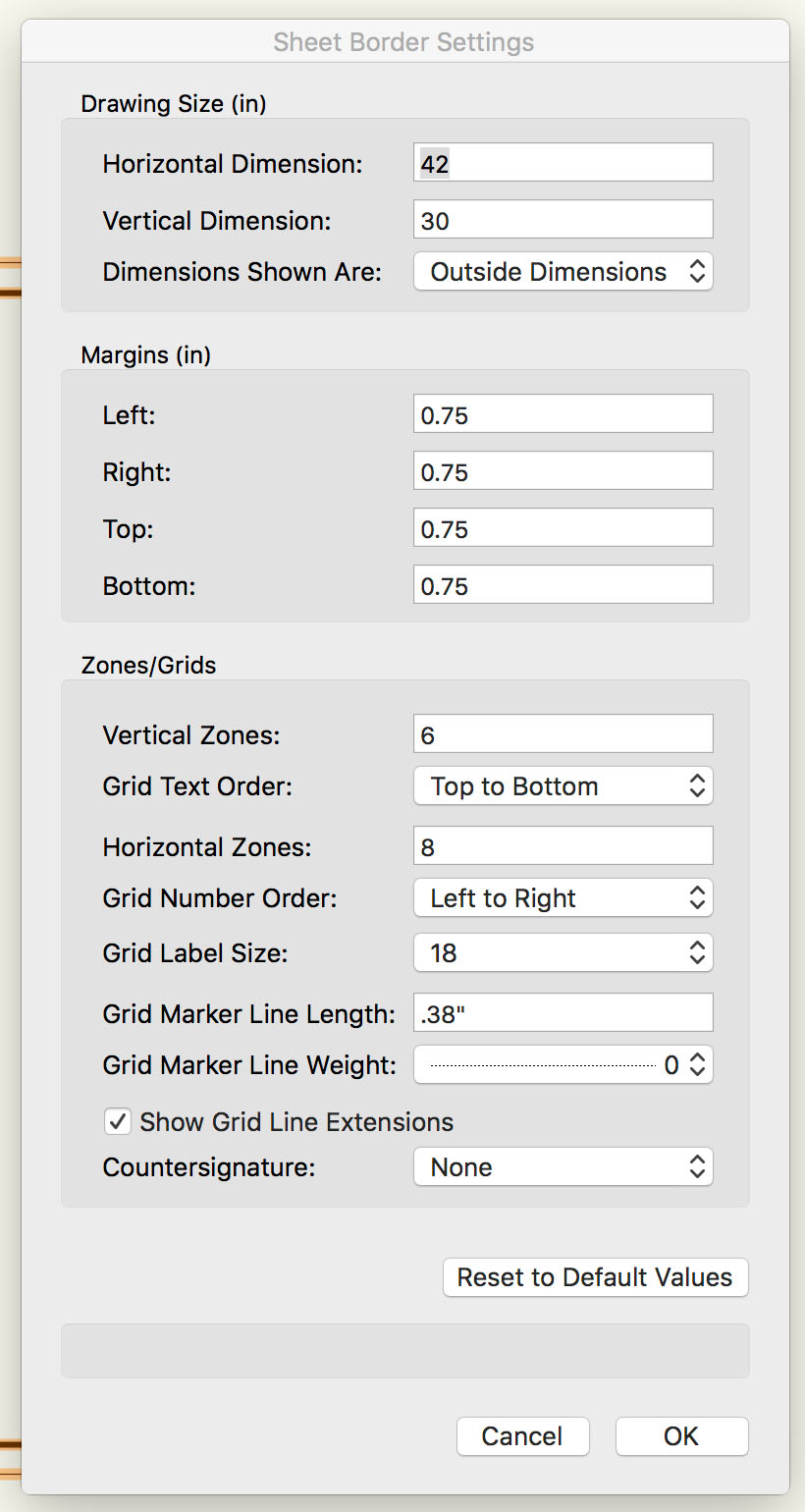The width and height of the screenshot is (805, 1512).
Task: Open Grid Text Order dropdown
Action: point(563,786)
